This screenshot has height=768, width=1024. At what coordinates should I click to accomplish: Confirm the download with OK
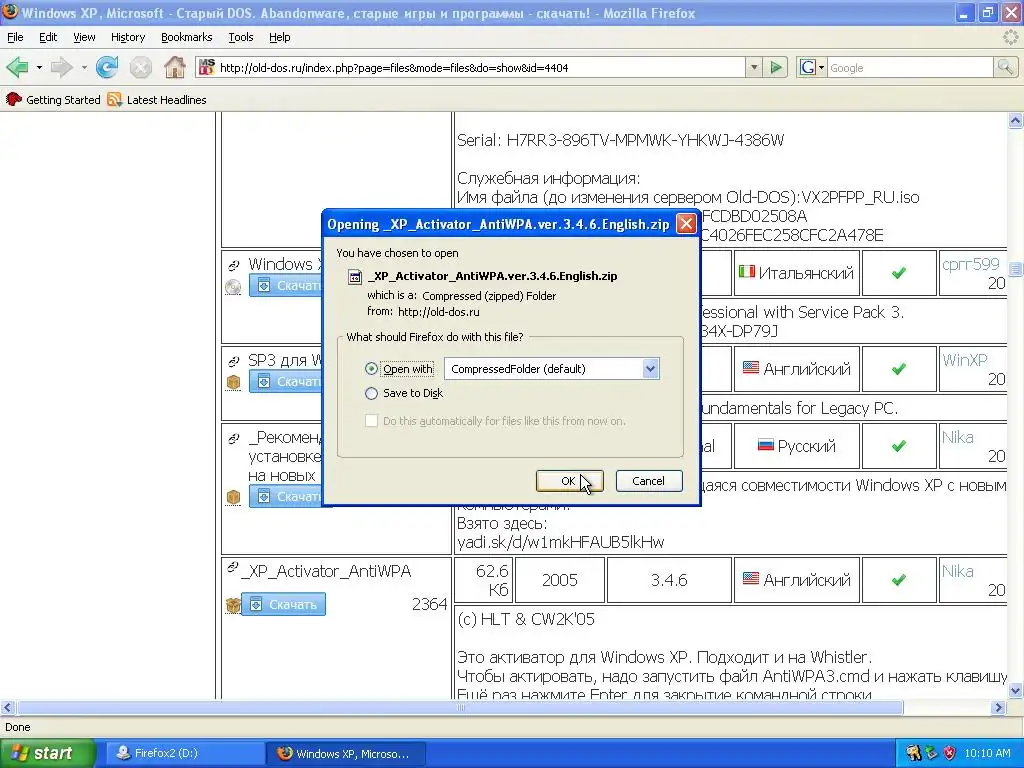[x=569, y=481]
